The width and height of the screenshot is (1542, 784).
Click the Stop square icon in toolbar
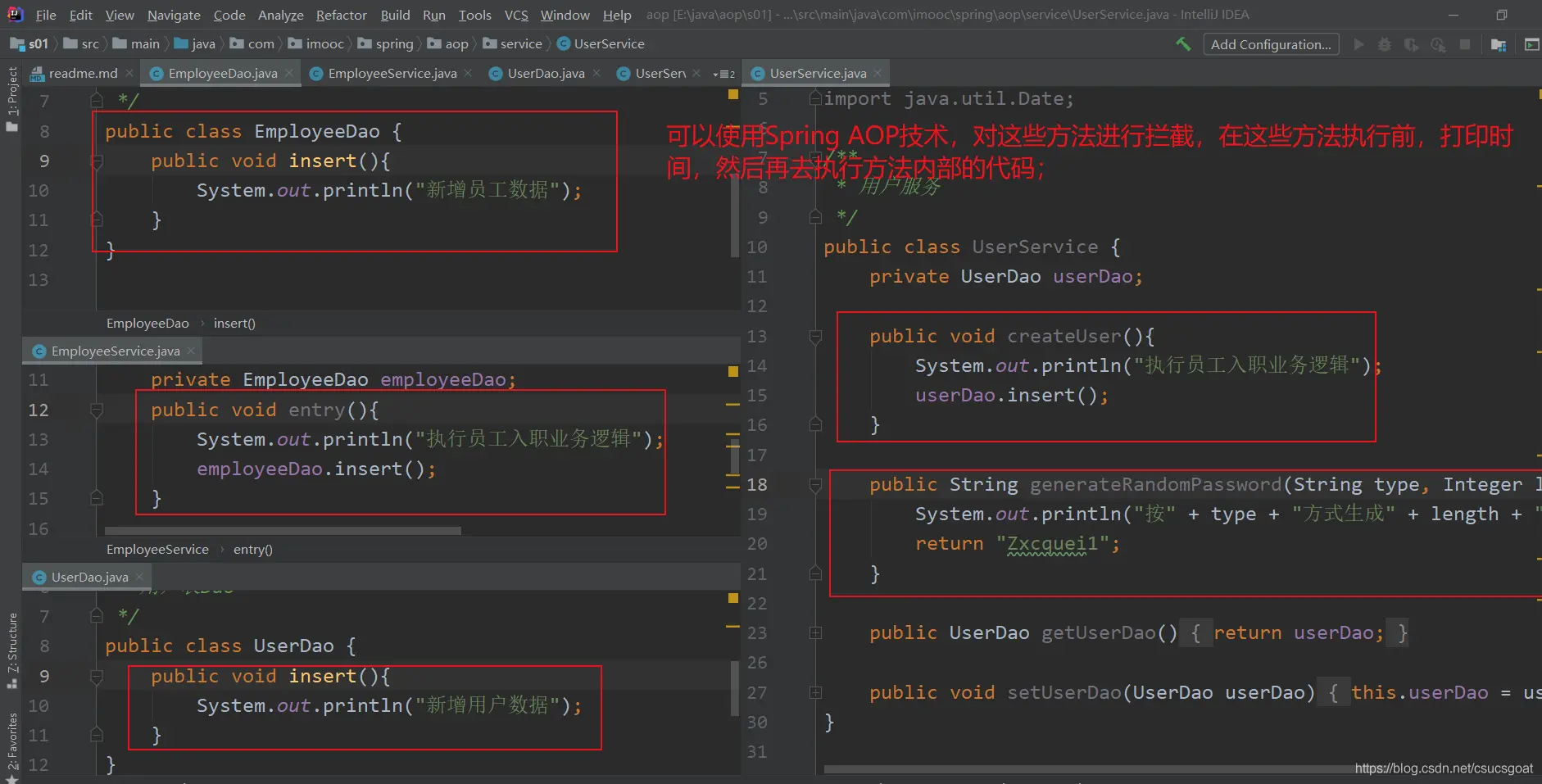[1465, 44]
